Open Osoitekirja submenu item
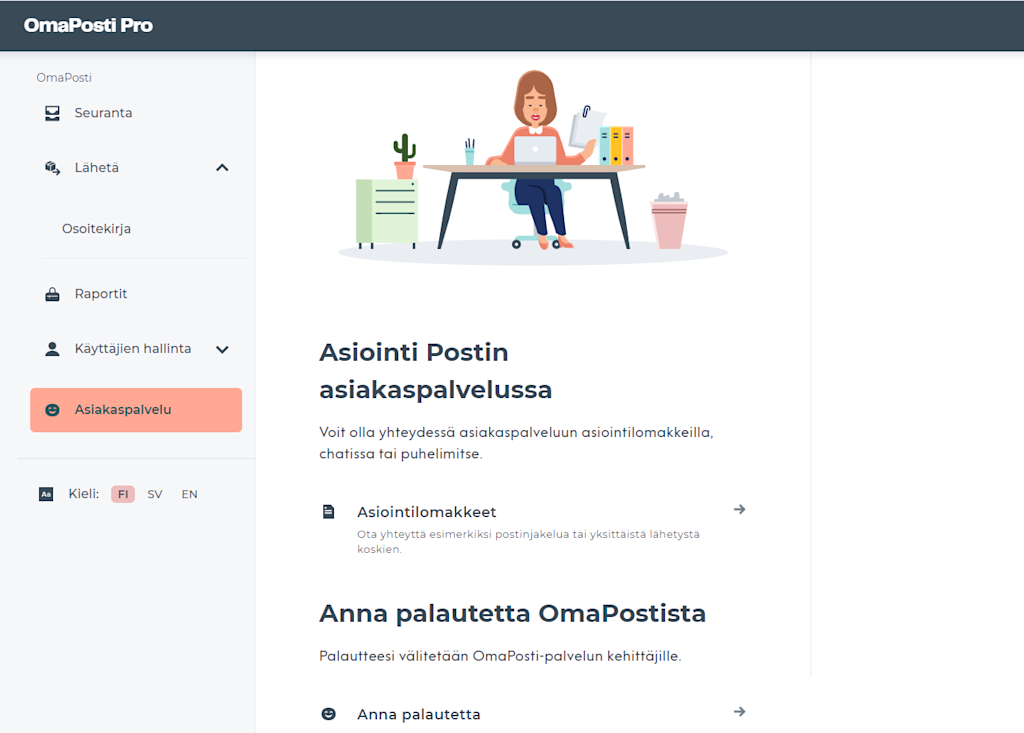The height and width of the screenshot is (733, 1024). click(x=97, y=229)
